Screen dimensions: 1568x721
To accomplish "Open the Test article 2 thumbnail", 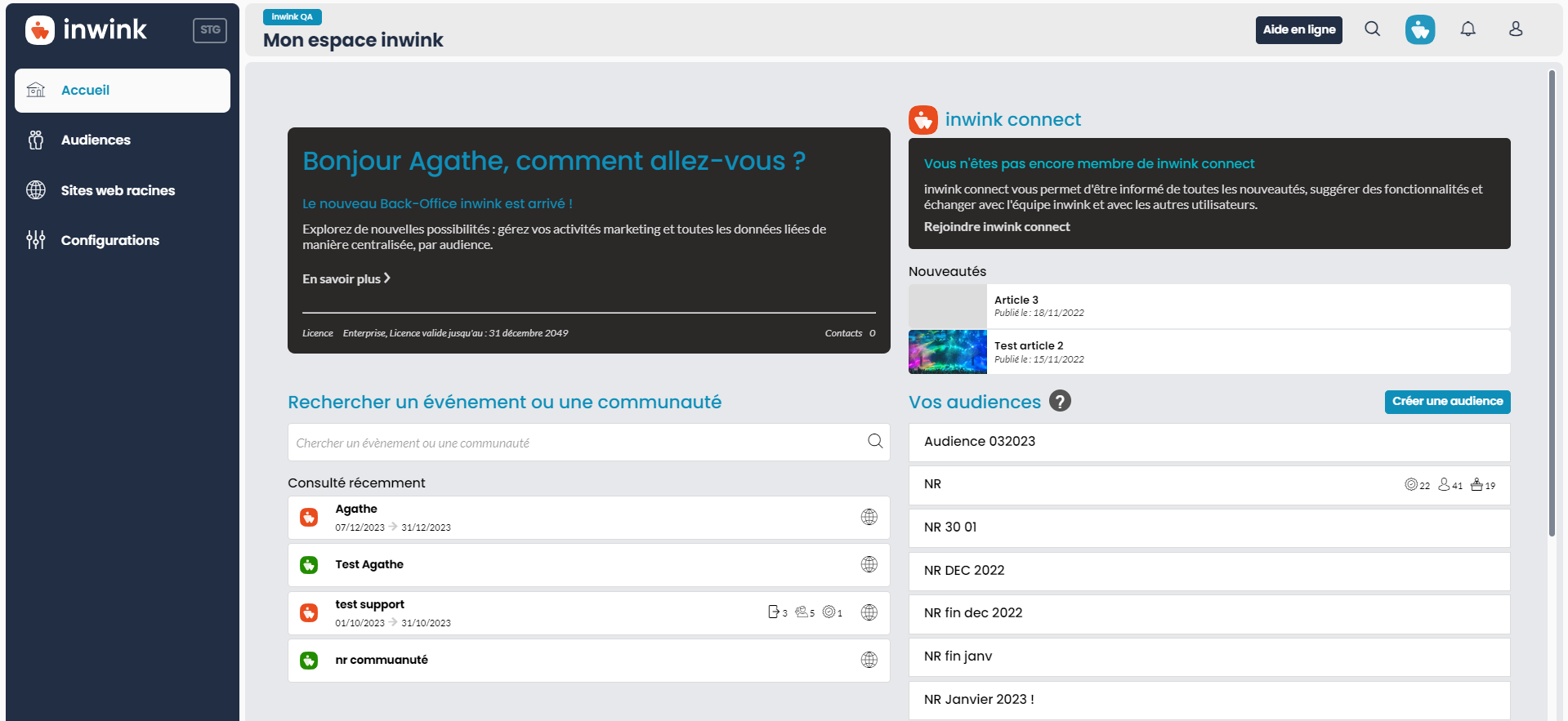I will pyautogui.click(x=948, y=352).
